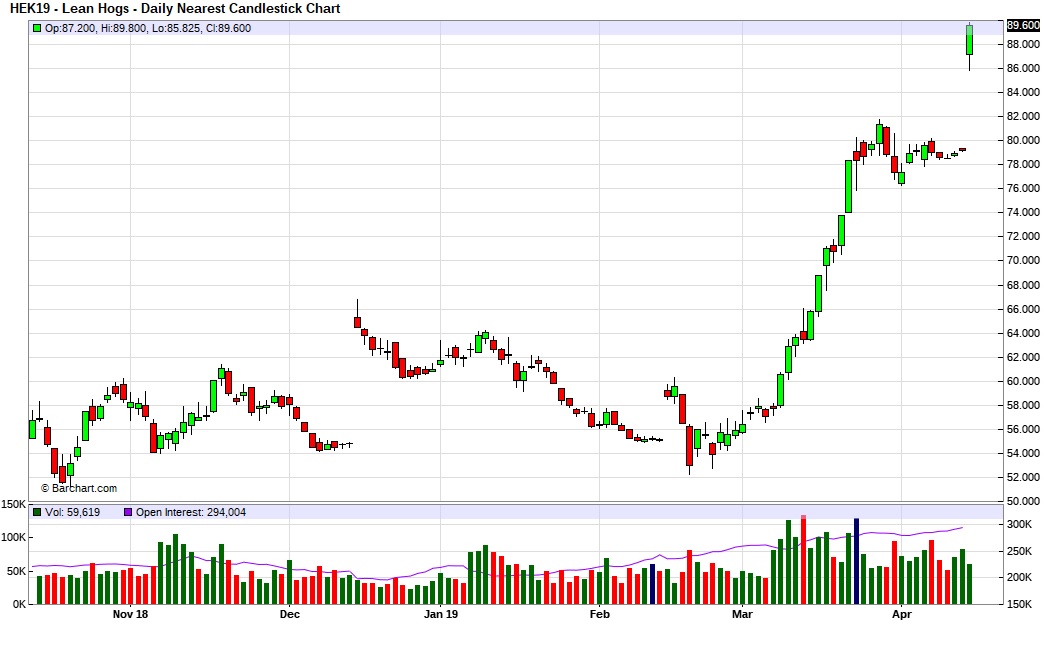Click the dark green Vol legend swatch
This screenshot has height=645, width=1045.
pos(37,512)
